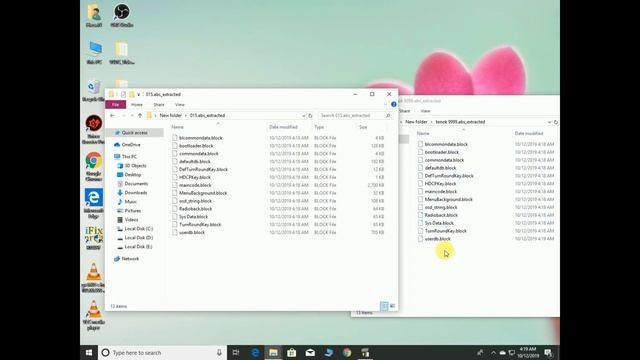
Task: Open Microsoft Store from taskbar
Action: (x=291, y=353)
